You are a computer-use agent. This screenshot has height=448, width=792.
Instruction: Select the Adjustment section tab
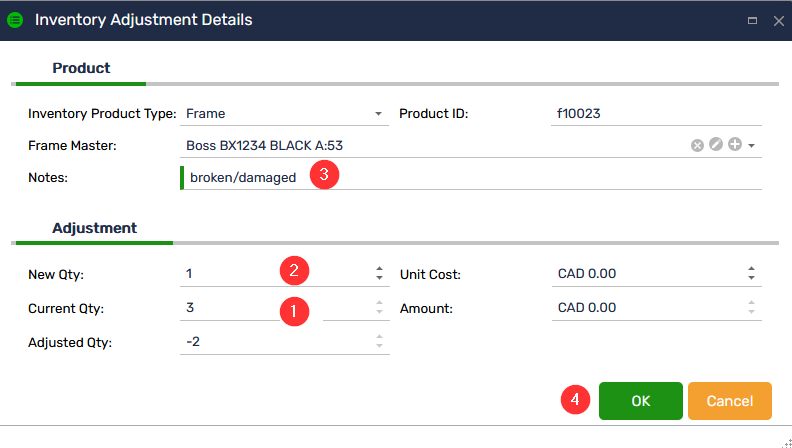94,228
